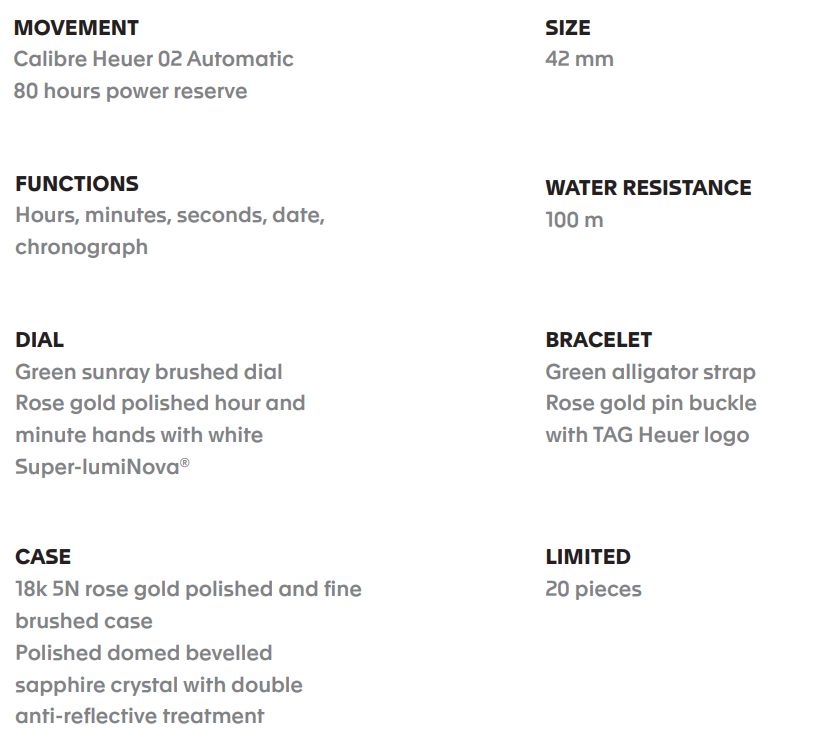Screen dimensions: 820x745
Task: Select the 20 pieces value
Action: click(594, 590)
